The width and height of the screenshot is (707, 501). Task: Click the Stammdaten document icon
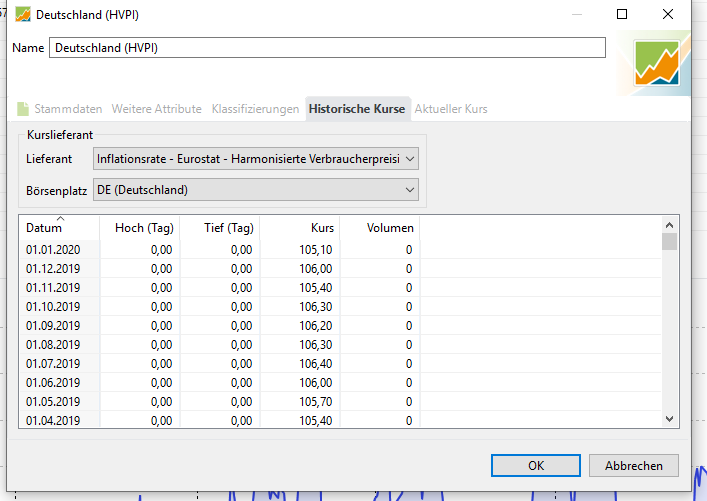click(x=23, y=109)
